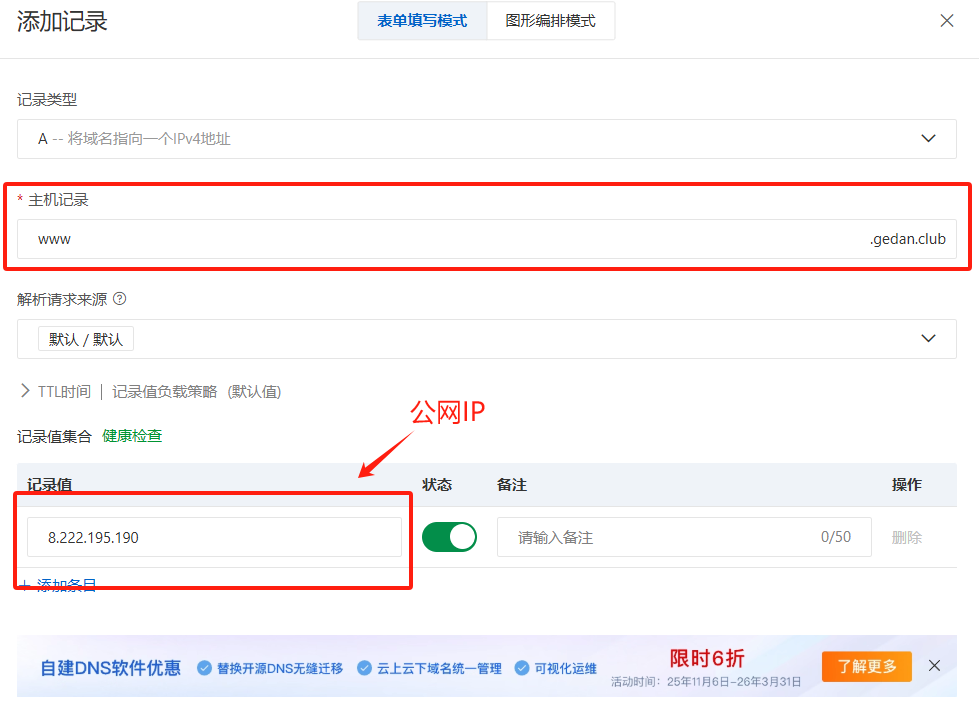This screenshot has width=979, height=722.
Task: Click the plus 添加条目 link
Action: coord(60,585)
